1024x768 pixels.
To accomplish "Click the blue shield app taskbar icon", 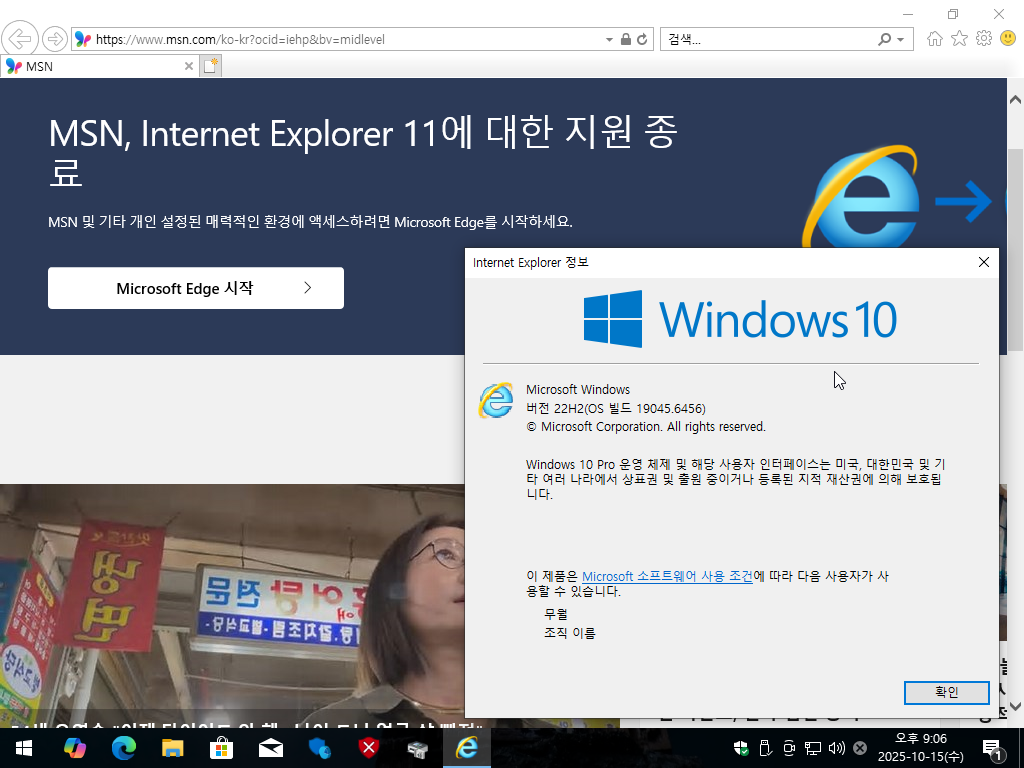I will pyautogui.click(x=319, y=748).
